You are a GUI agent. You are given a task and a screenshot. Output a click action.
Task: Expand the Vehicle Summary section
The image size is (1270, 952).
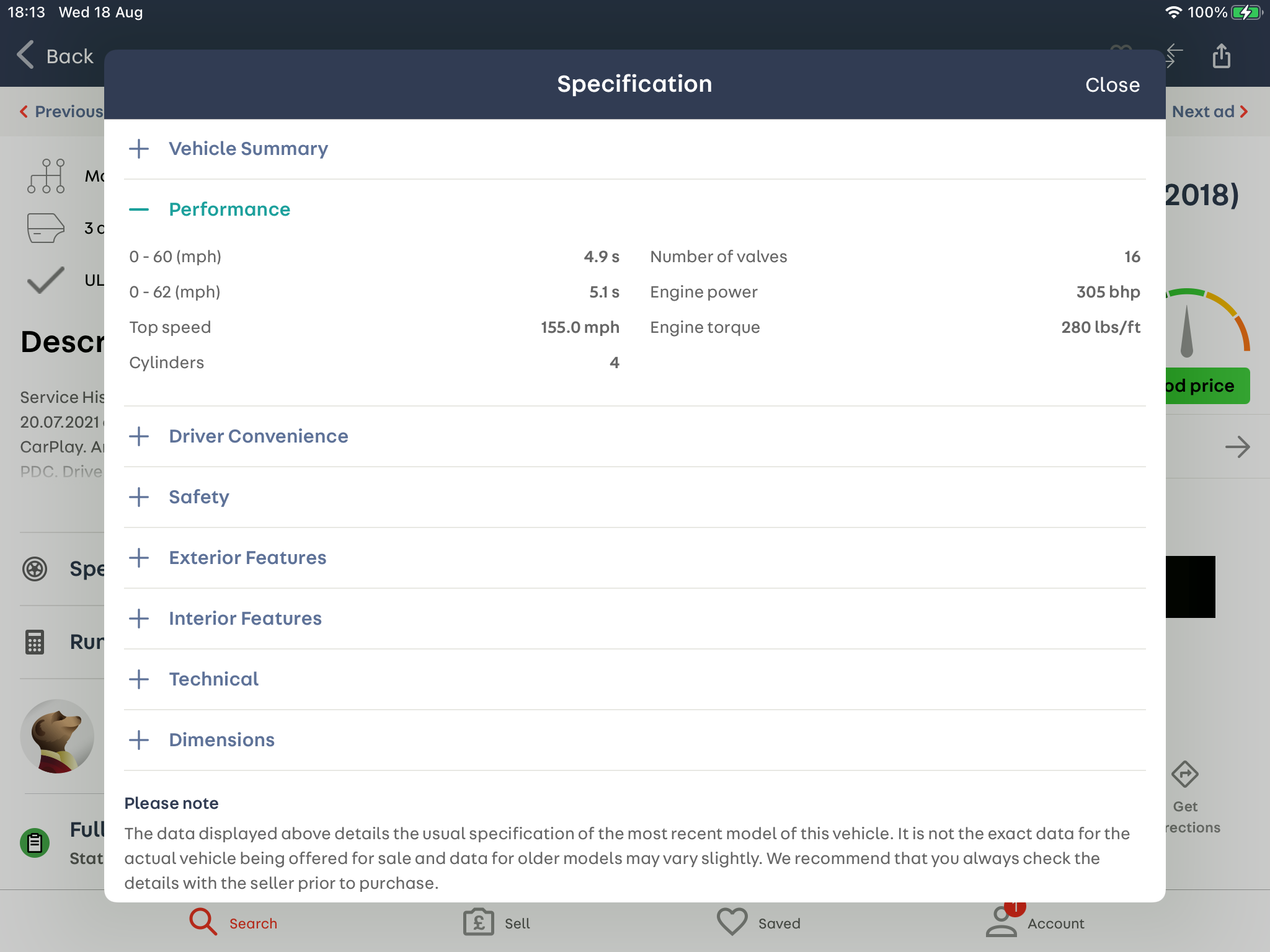tap(248, 149)
